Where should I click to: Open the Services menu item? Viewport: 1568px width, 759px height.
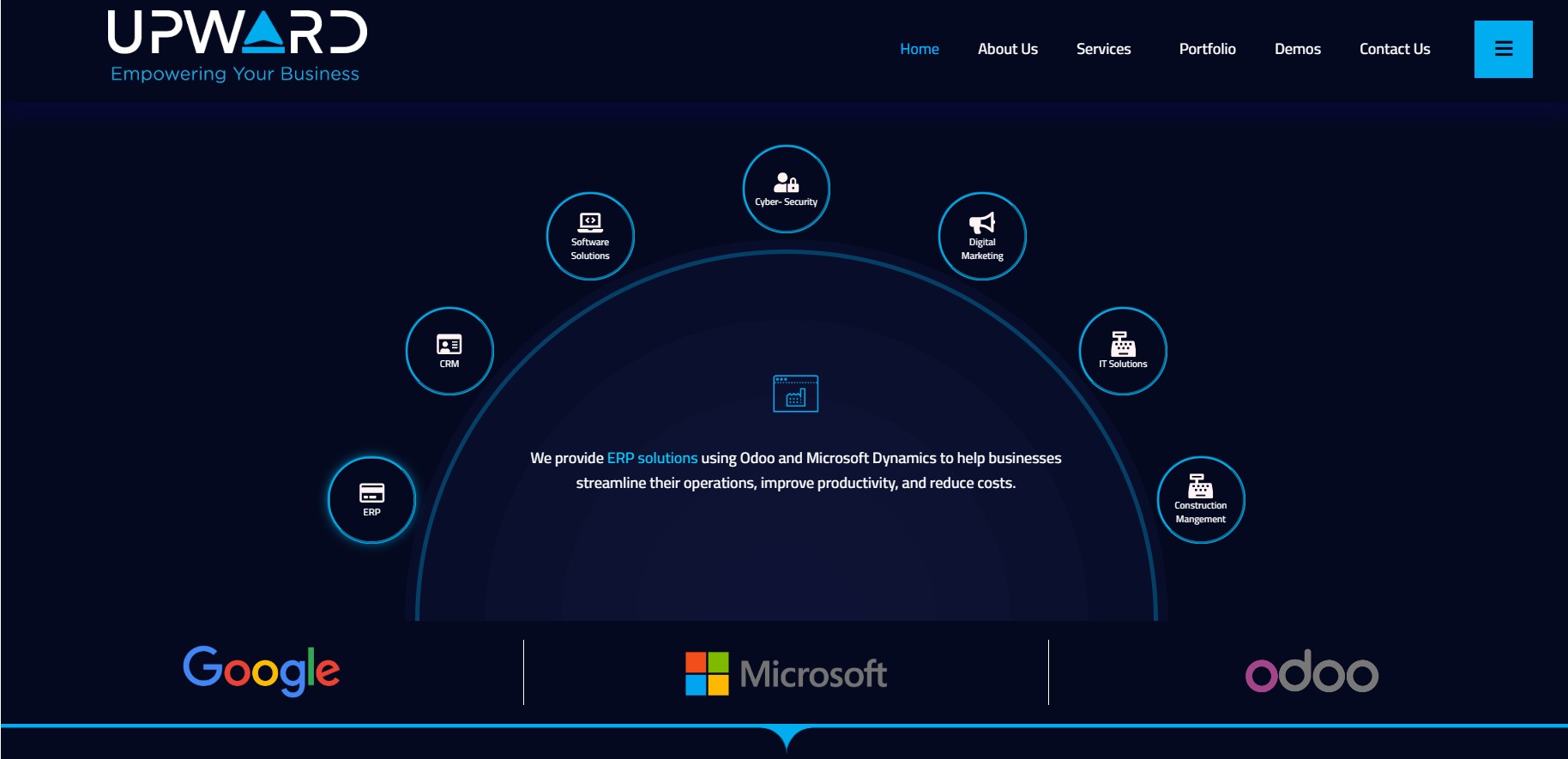point(1104,49)
